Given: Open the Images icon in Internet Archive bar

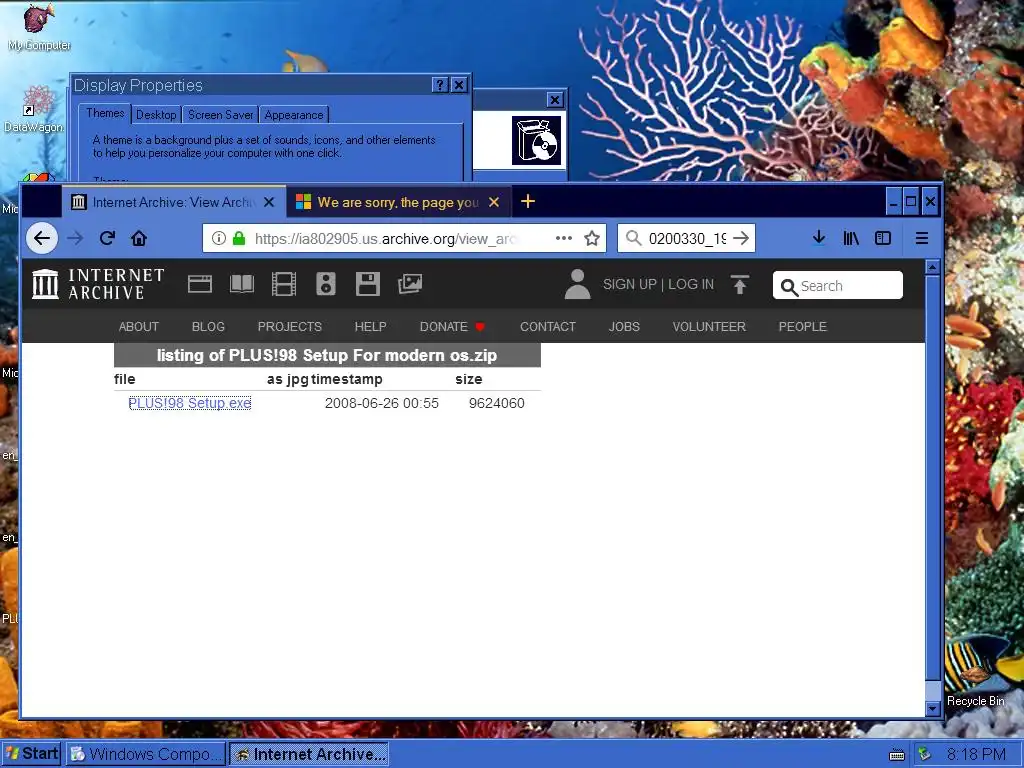Looking at the screenshot, I should pos(410,283).
